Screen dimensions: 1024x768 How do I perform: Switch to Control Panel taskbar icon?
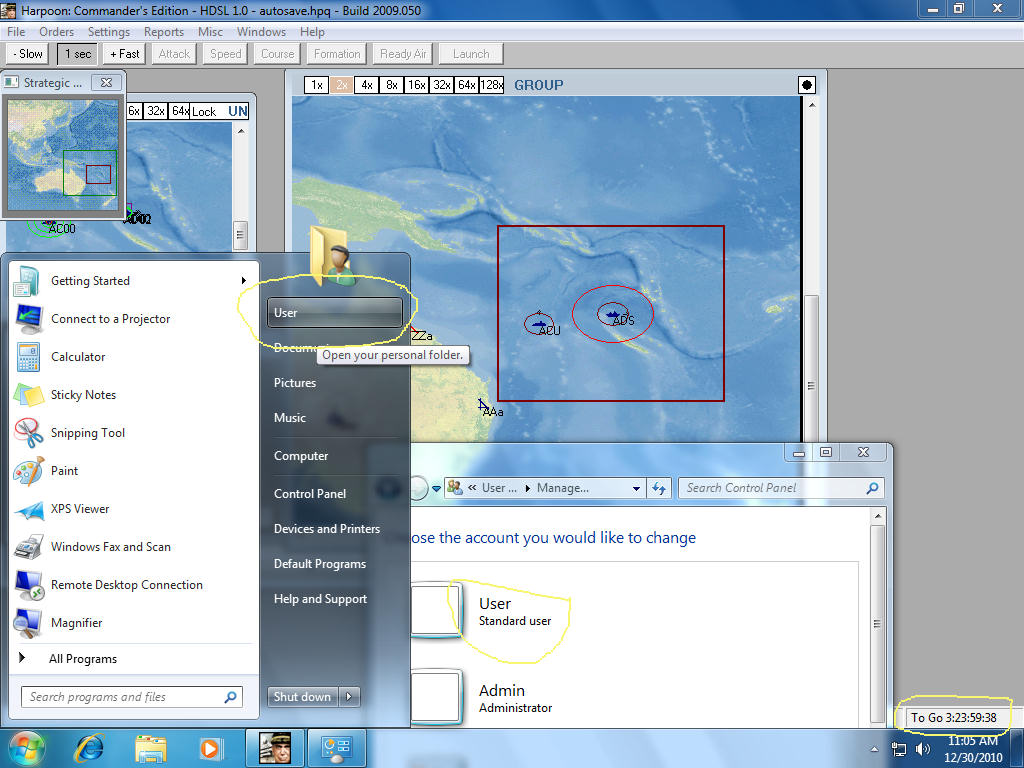pos(336,748)
